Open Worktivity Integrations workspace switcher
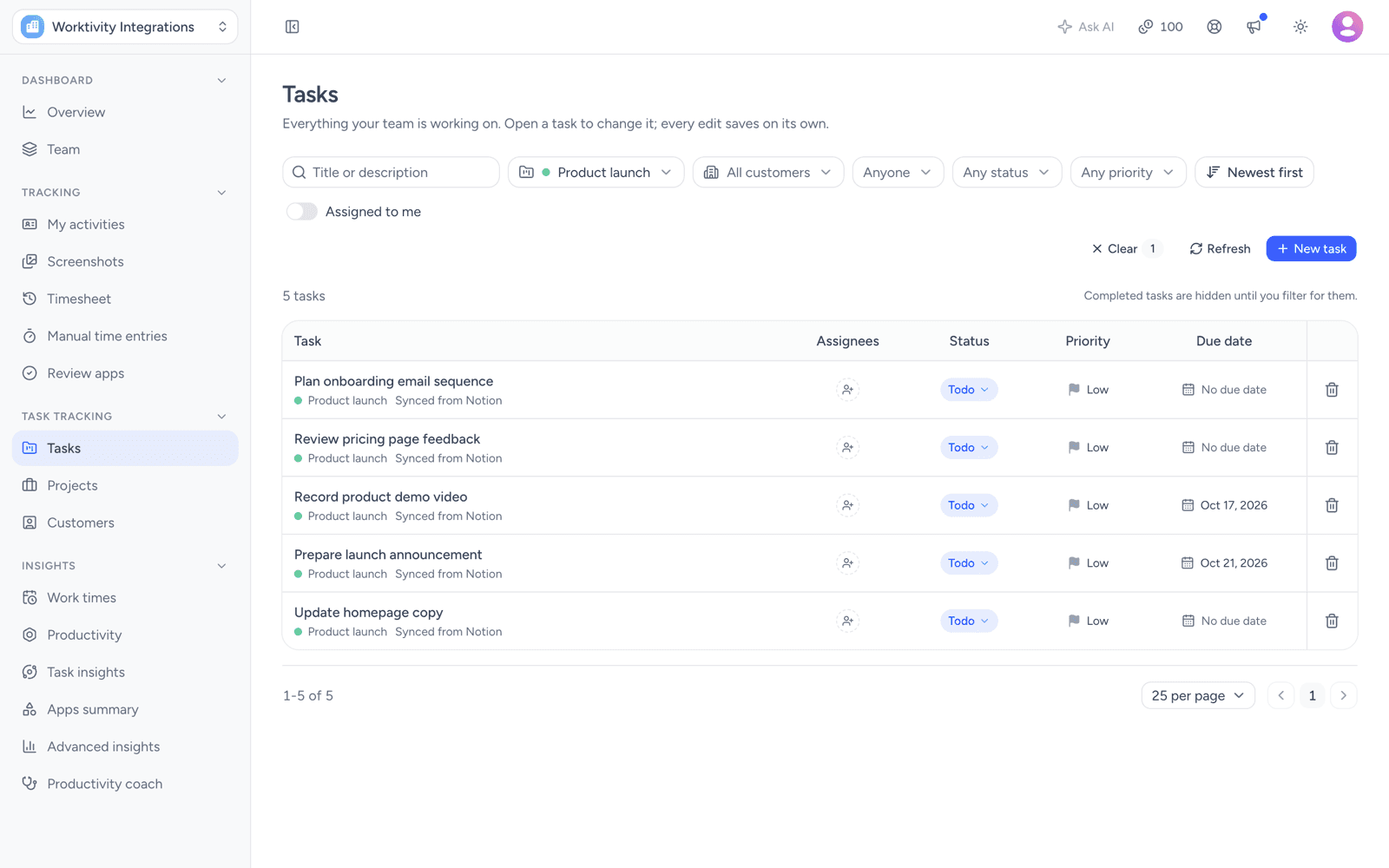 coord(125,27)
